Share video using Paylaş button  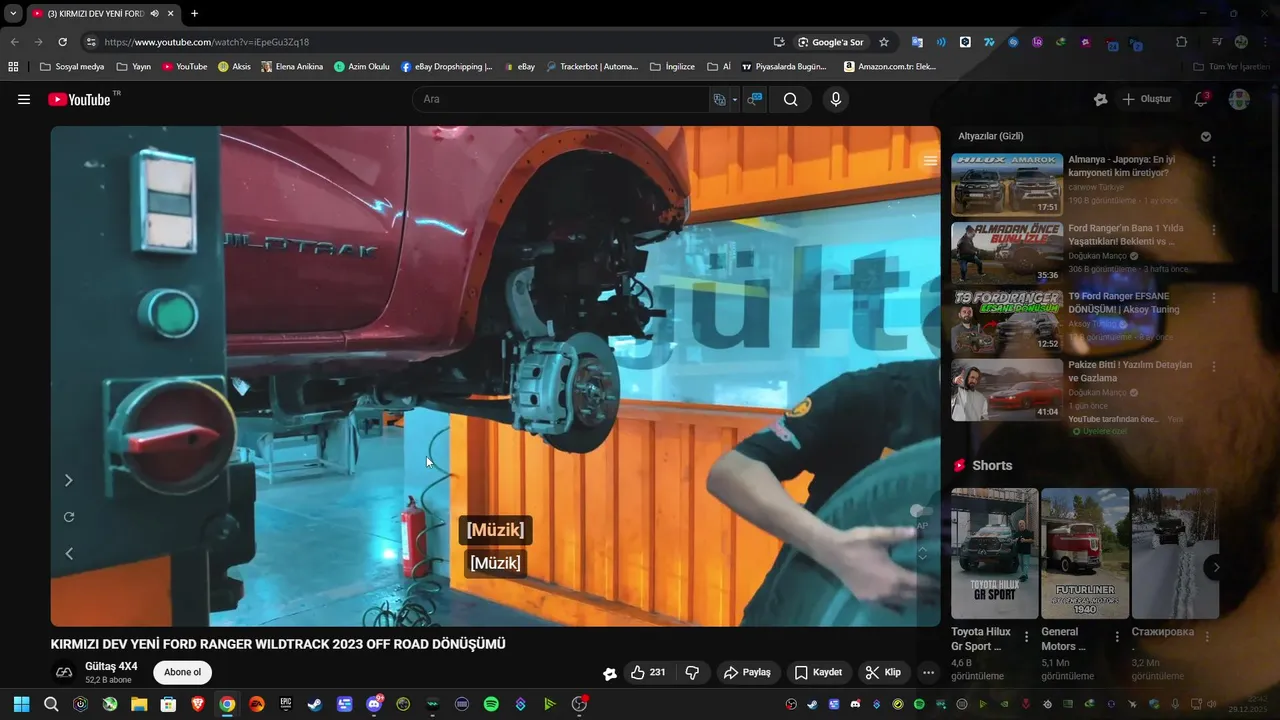[747, 672]
